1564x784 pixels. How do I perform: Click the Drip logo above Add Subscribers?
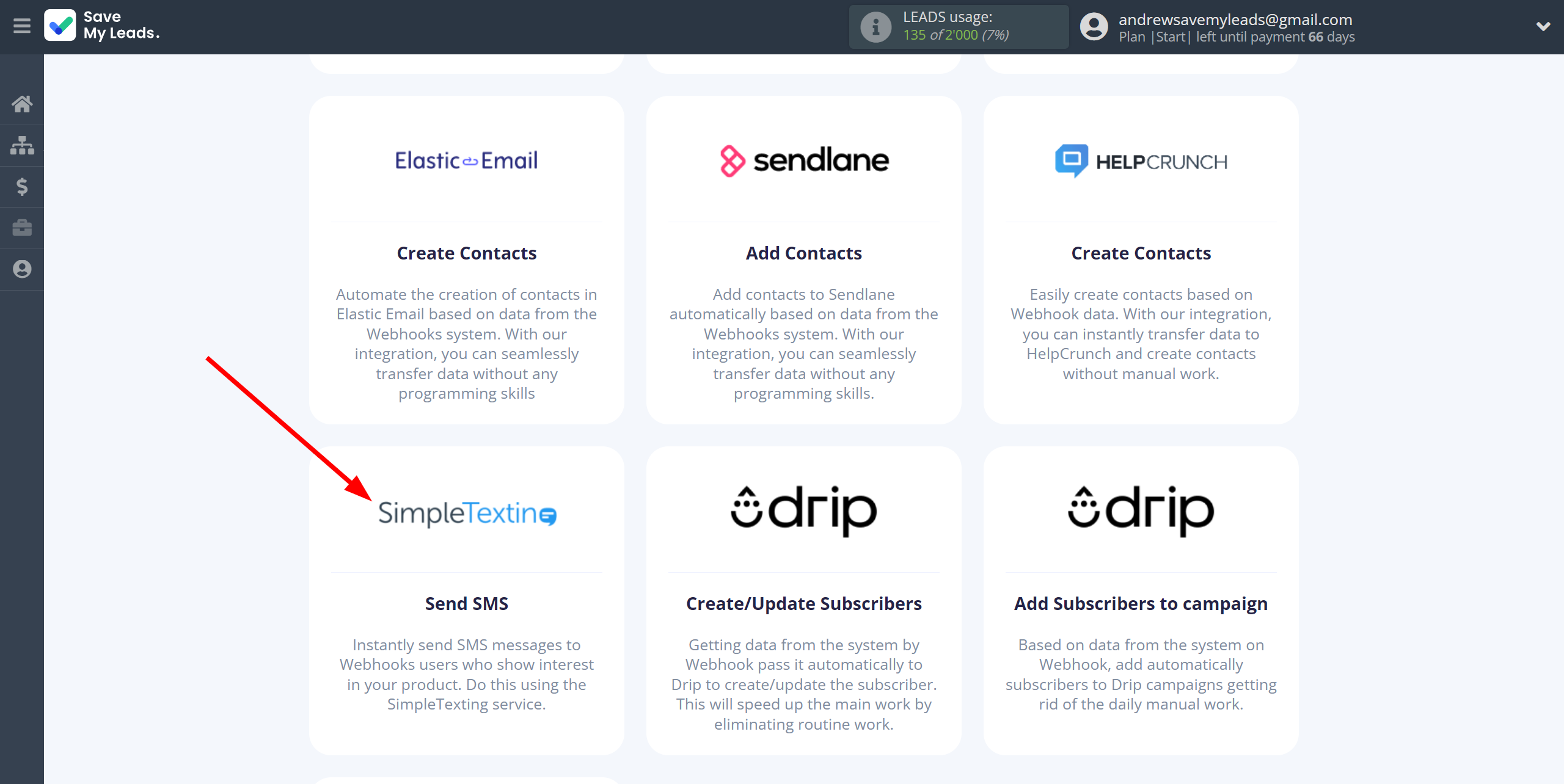click(x=1141, y=511)
